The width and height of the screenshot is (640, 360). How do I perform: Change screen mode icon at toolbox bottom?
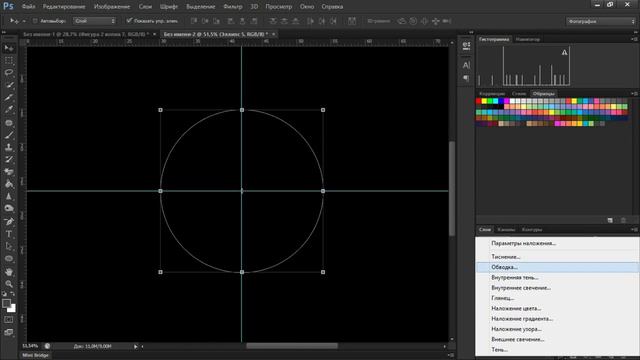9,332
